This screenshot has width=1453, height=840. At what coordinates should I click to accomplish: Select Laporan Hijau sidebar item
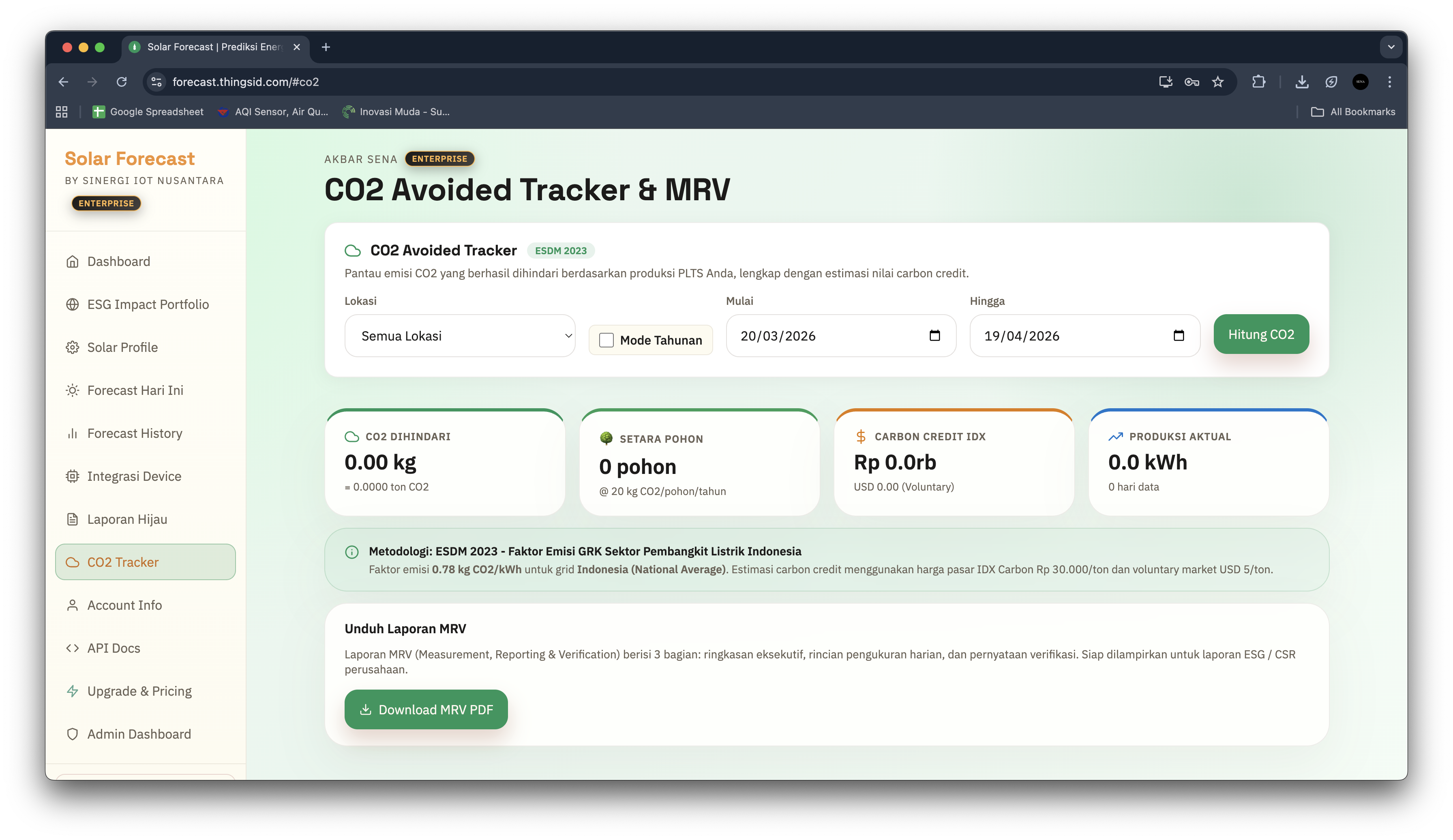click(x=127, y=519)
